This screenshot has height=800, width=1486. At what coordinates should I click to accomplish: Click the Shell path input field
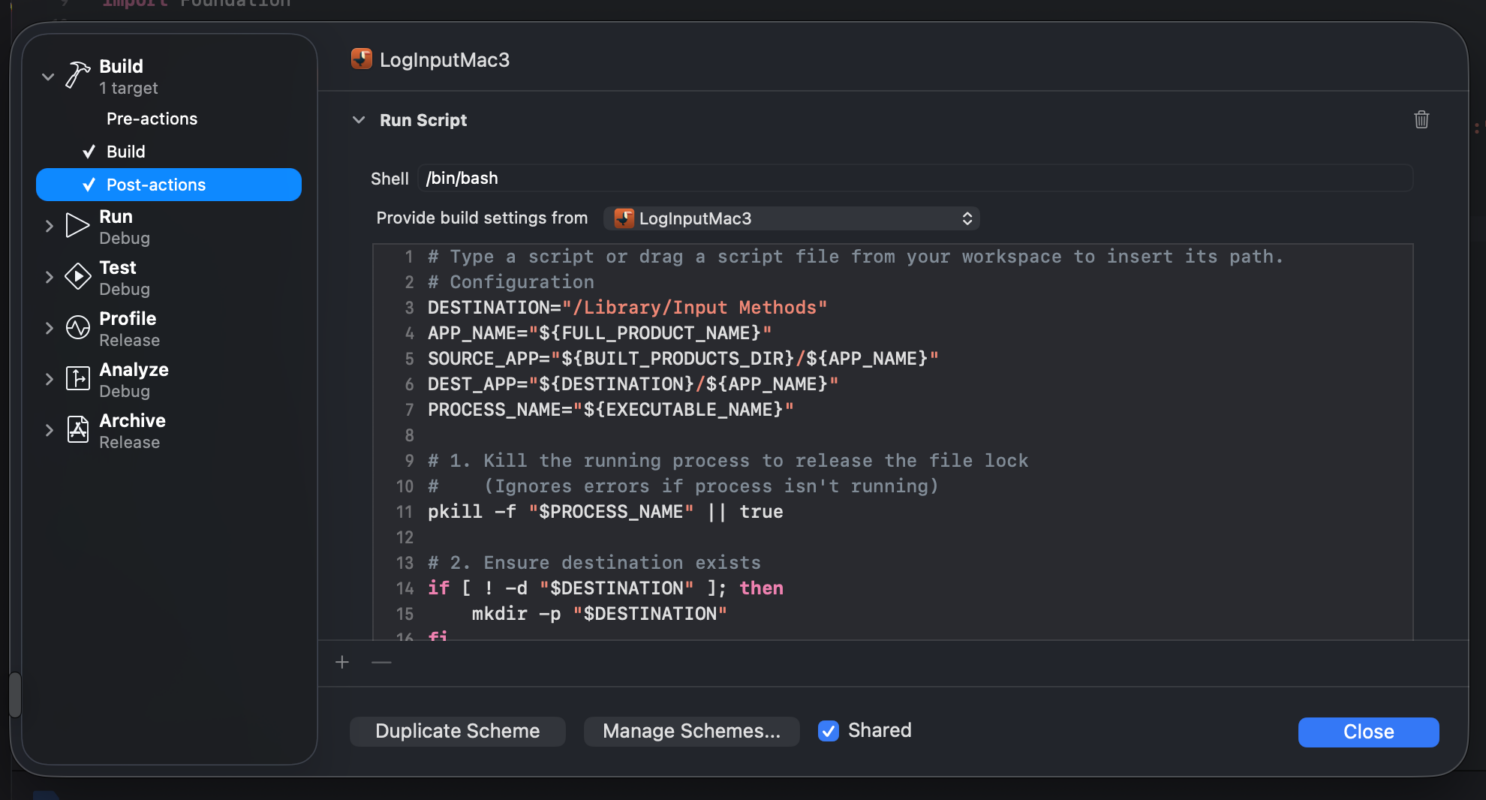tap(914, 178)
